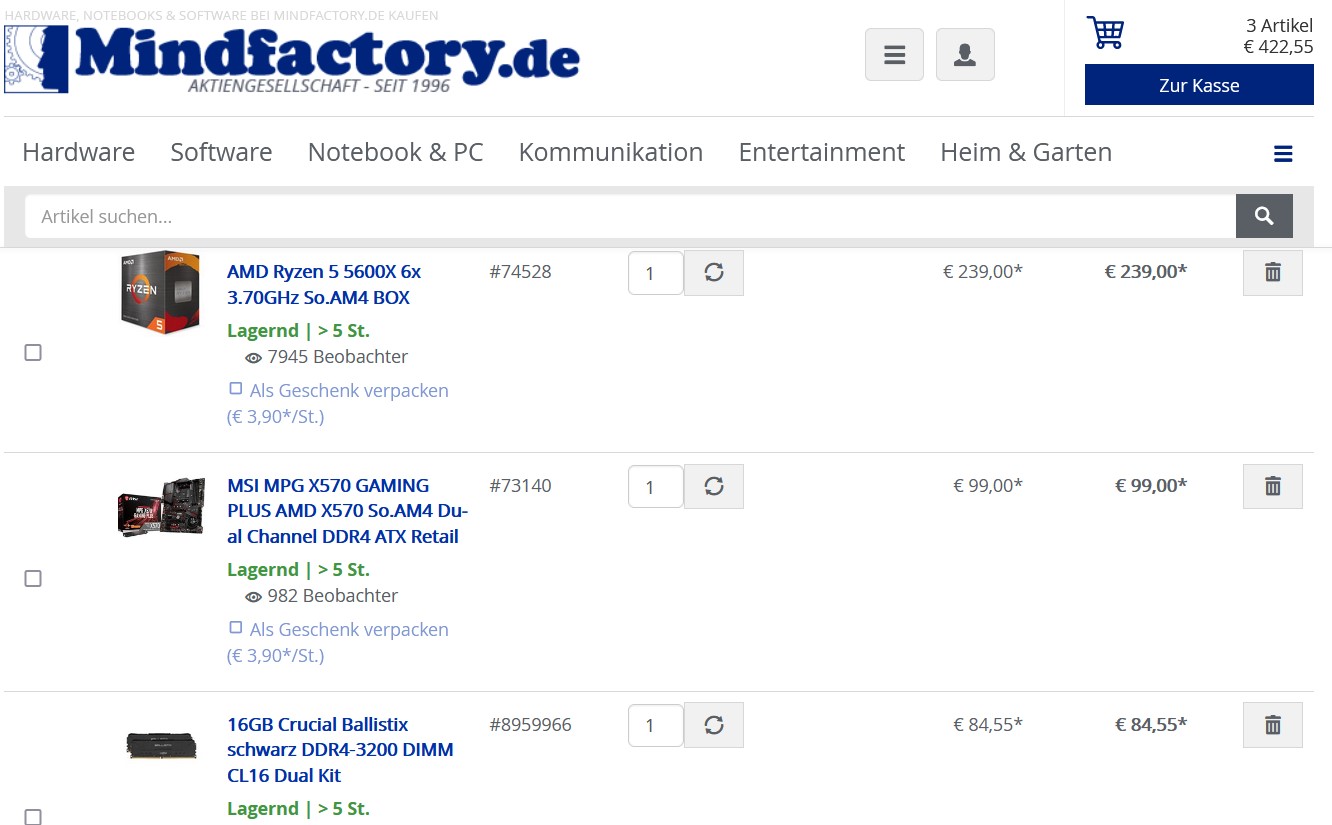The width and height of the screenshot is (1332, 825).
Task: Update quantity for MSI MPG X570 board
Action: click(x=714, y=487)
